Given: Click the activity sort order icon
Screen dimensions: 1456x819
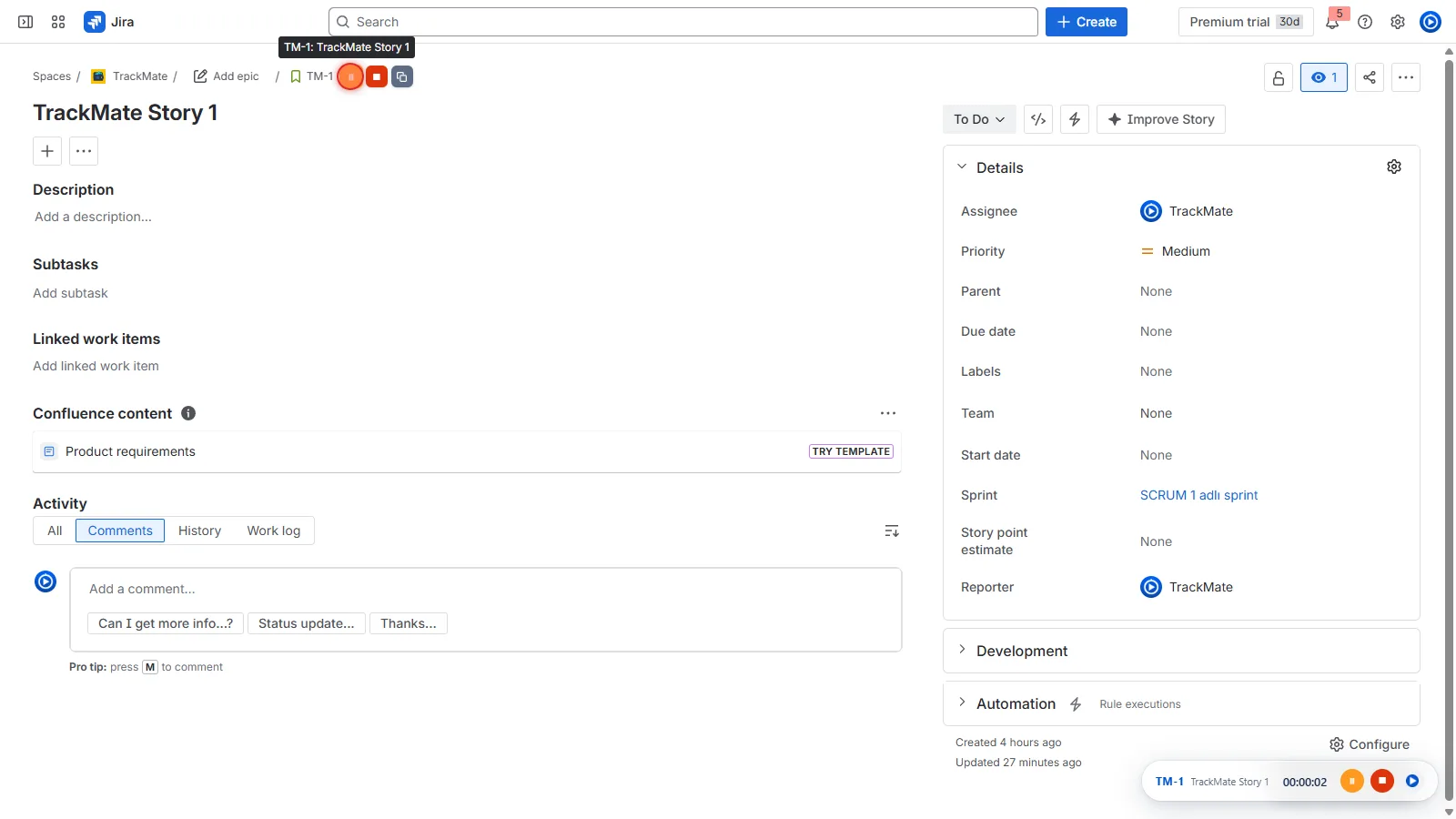Looking at the screenshot, I should point(892,531).
